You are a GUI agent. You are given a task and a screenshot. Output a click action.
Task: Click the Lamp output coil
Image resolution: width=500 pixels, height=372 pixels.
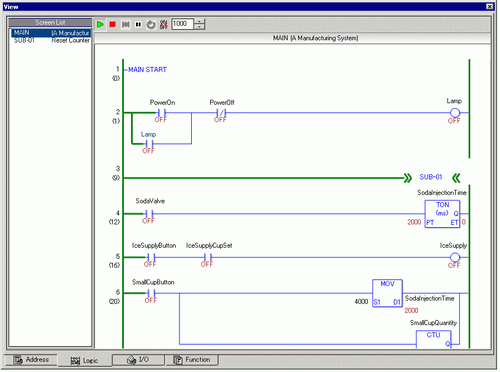click(x=455, y=113)
